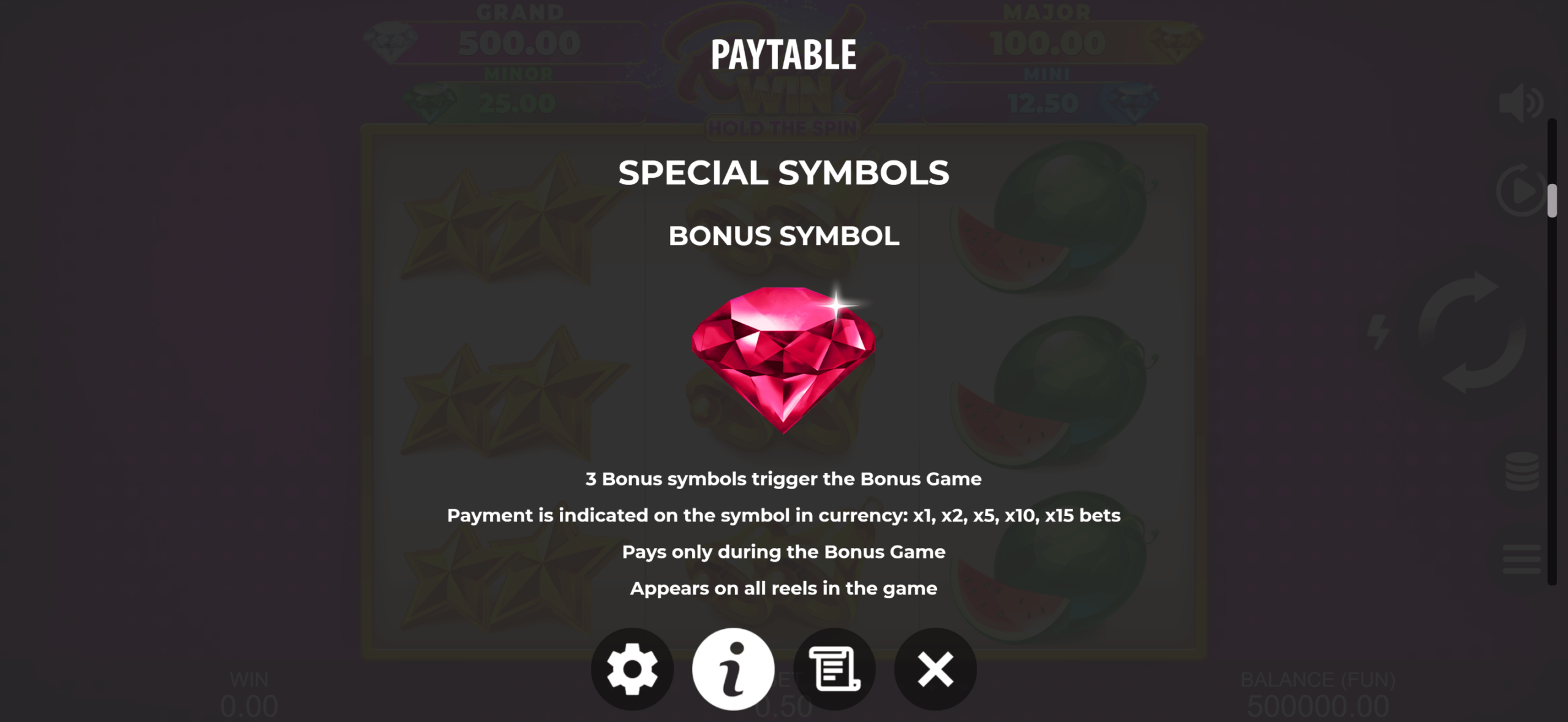1568x722 pixels.
Task: Open the hamburger menu icon
Action: tap(1522, 559)
